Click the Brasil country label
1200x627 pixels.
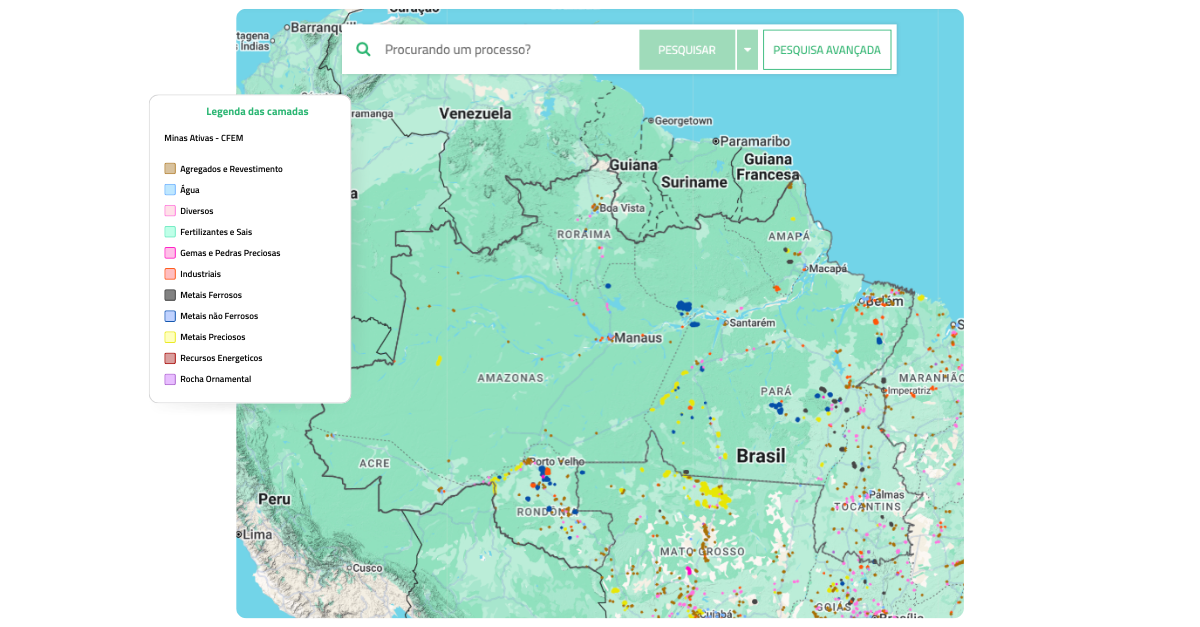coord(761,456)
